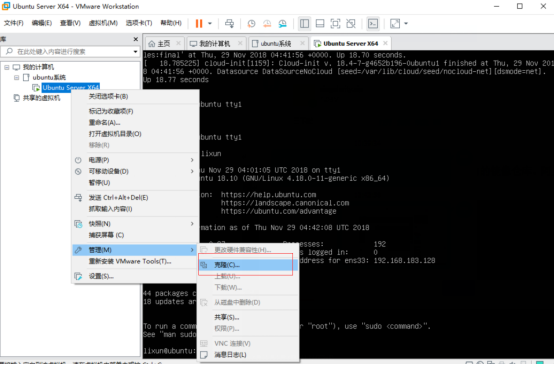Suspend the virtual machine with the orange pause icon

[199, 24]
